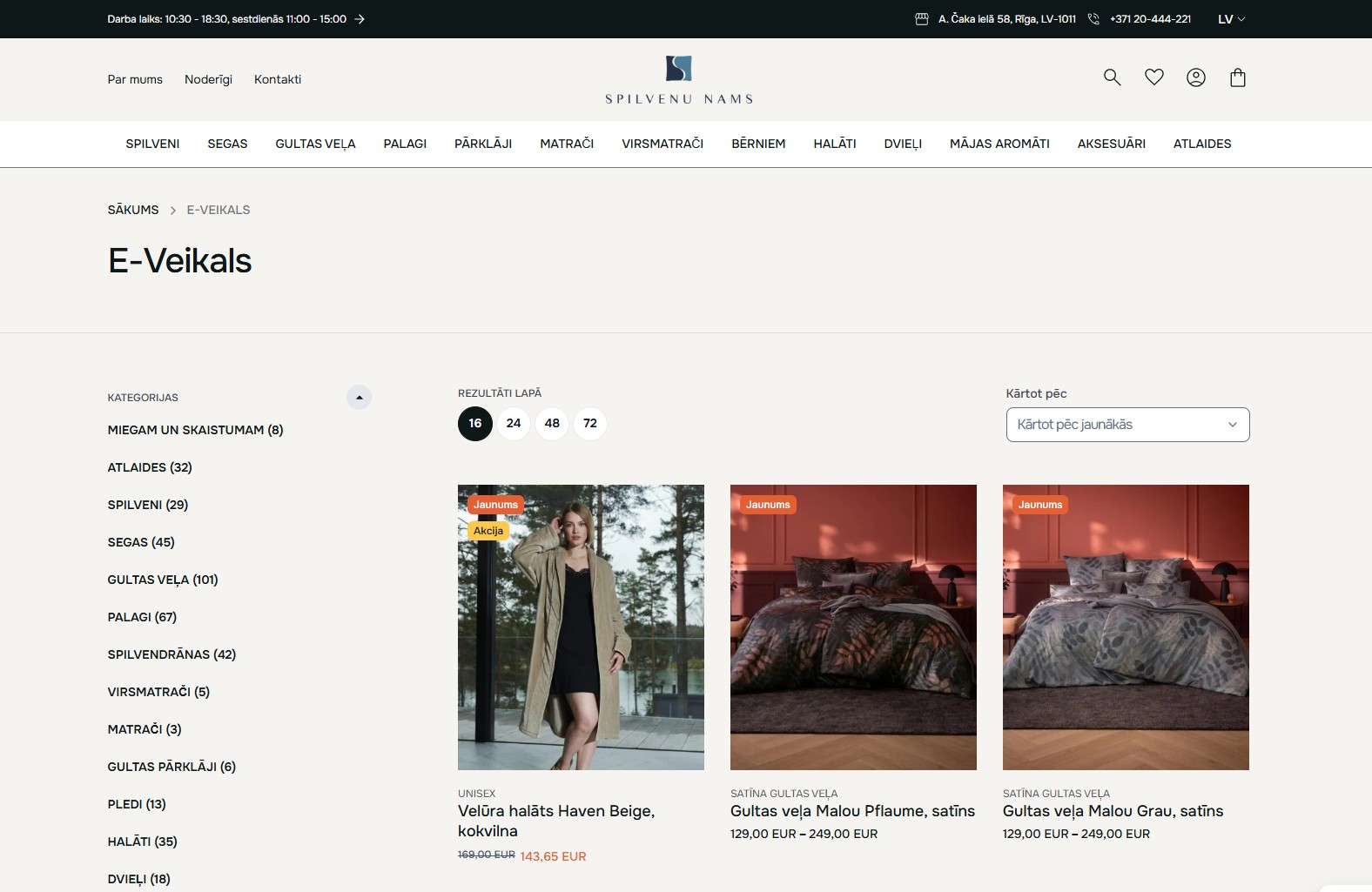
Task: Click the store address icon
Action: [922, 19]
